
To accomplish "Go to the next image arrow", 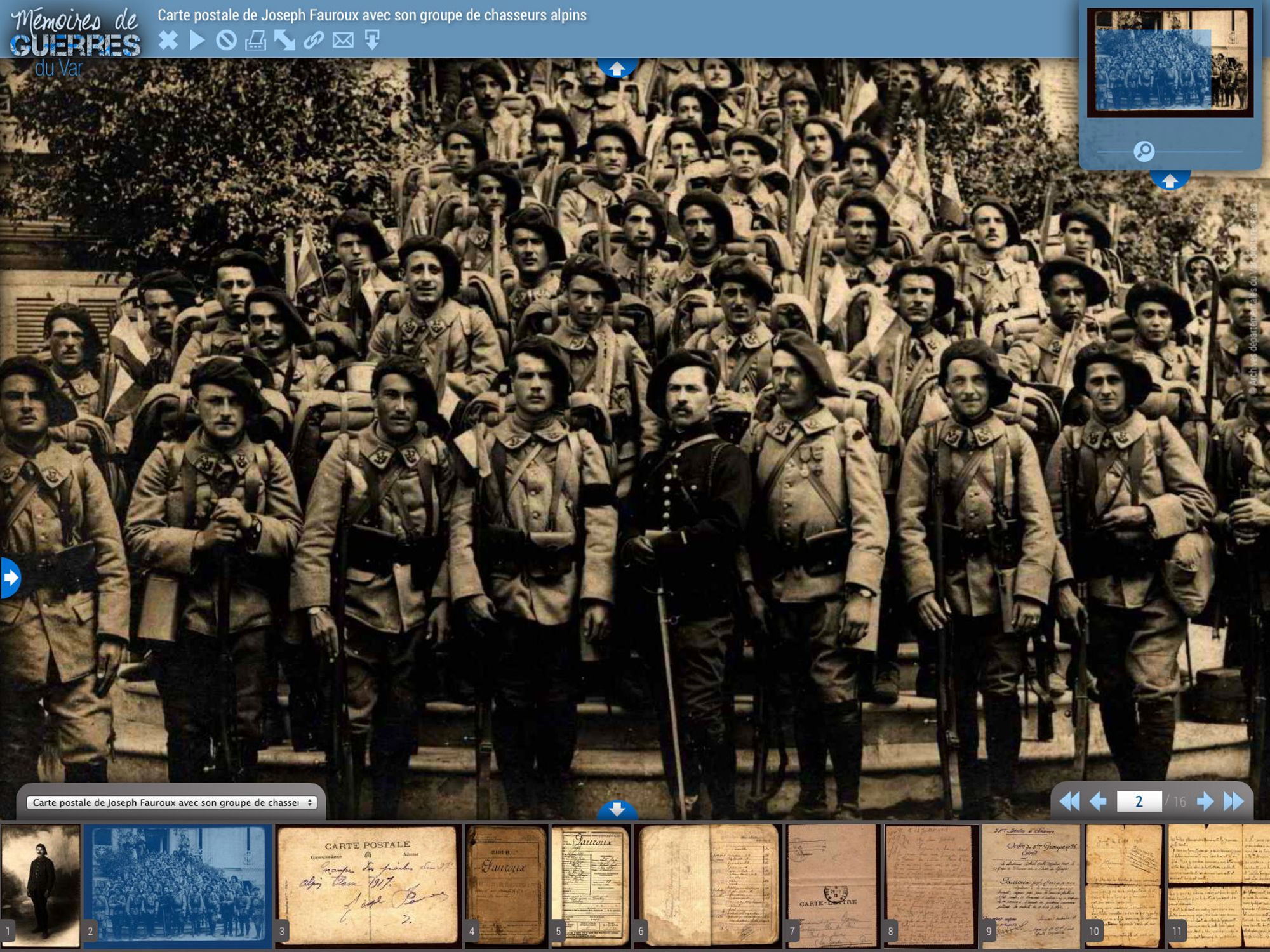I will pos(1205,801).
